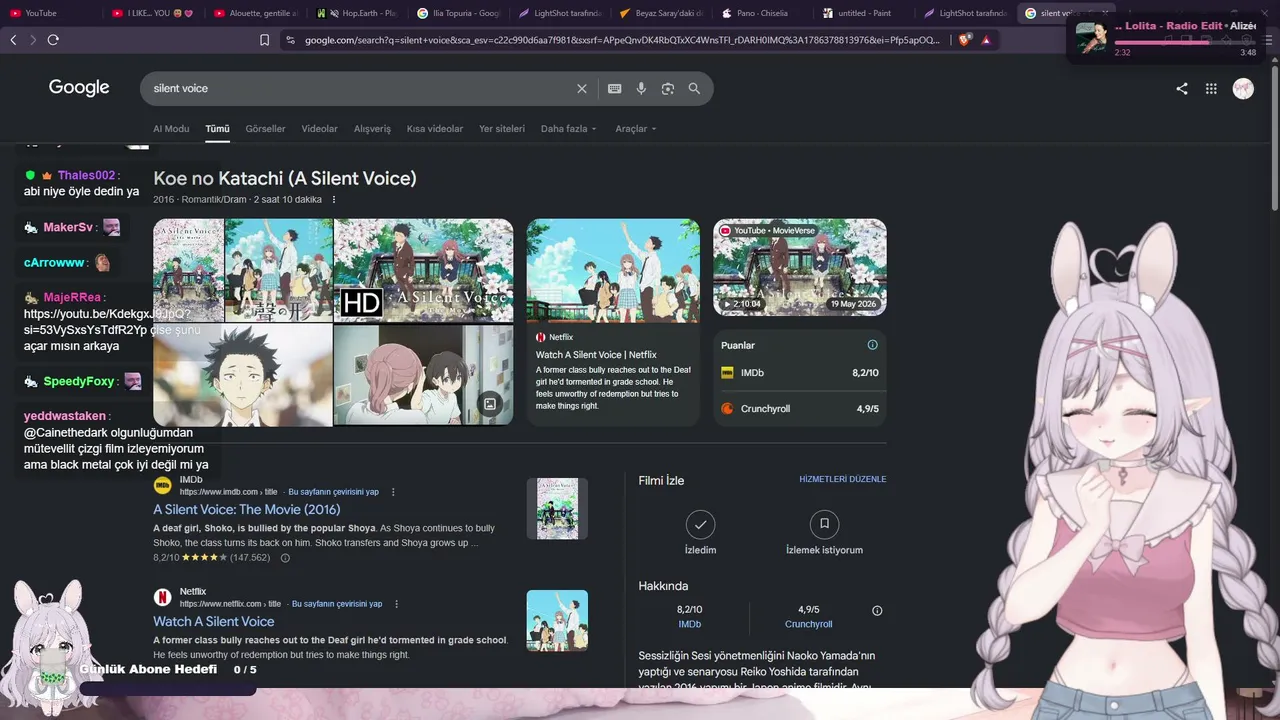Open the Lolita track album art thumbnail
The width and height of the screenshot is (1280, 720).
(1091, 38)
